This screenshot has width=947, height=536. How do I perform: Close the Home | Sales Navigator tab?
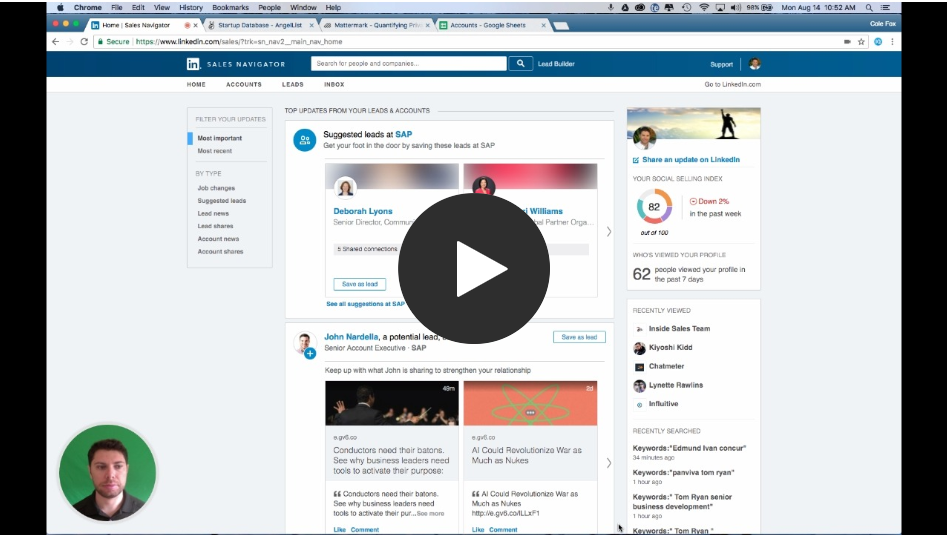tap(196, 25)
